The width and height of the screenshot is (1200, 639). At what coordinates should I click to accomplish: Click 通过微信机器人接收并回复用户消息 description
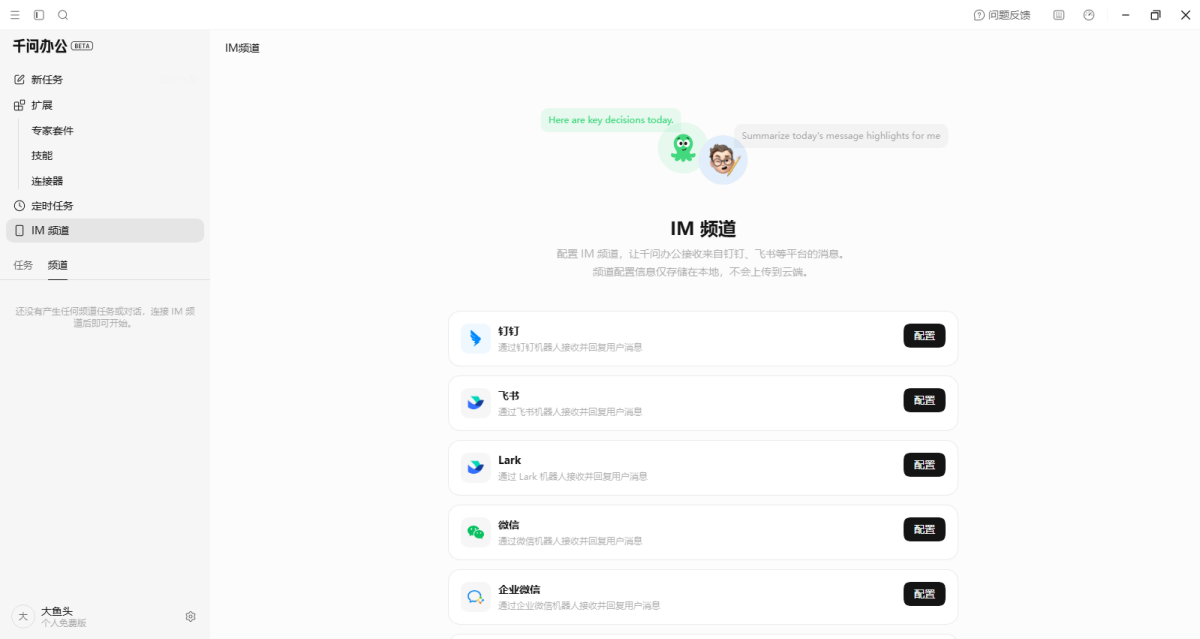[570, 541]
